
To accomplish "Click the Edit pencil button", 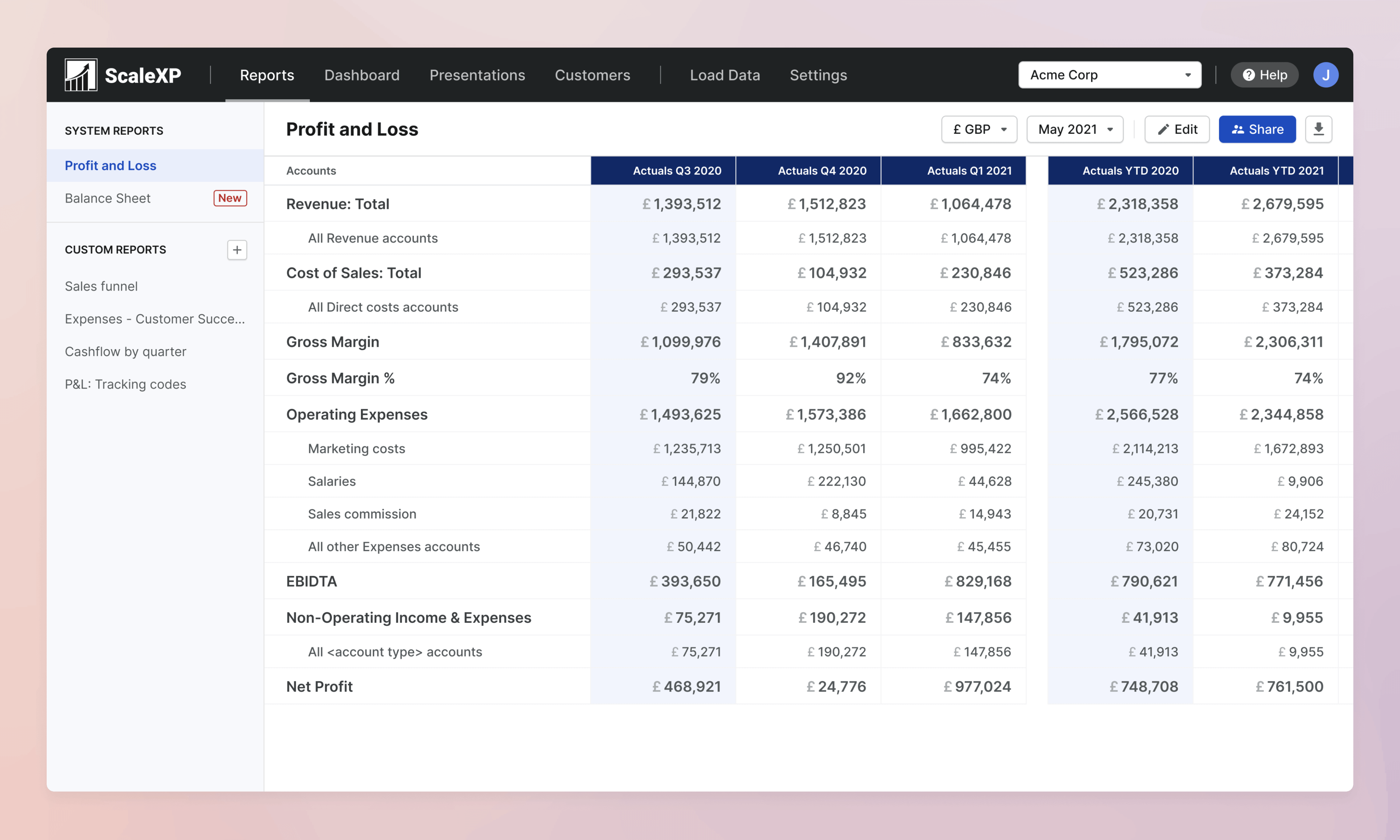I will pyautogui.click(x=1177, y=129).
